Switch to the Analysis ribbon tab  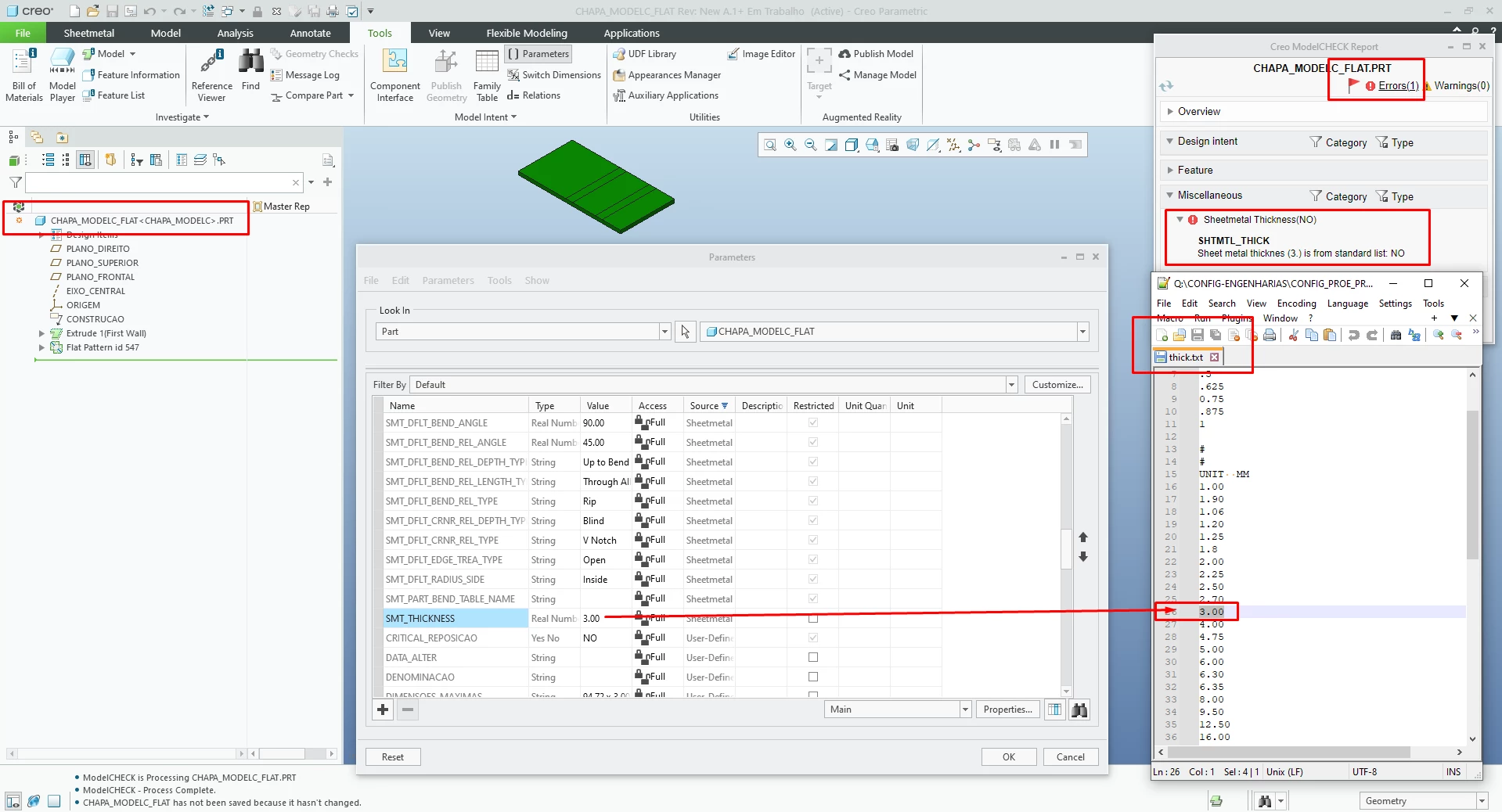pos(236,33)
